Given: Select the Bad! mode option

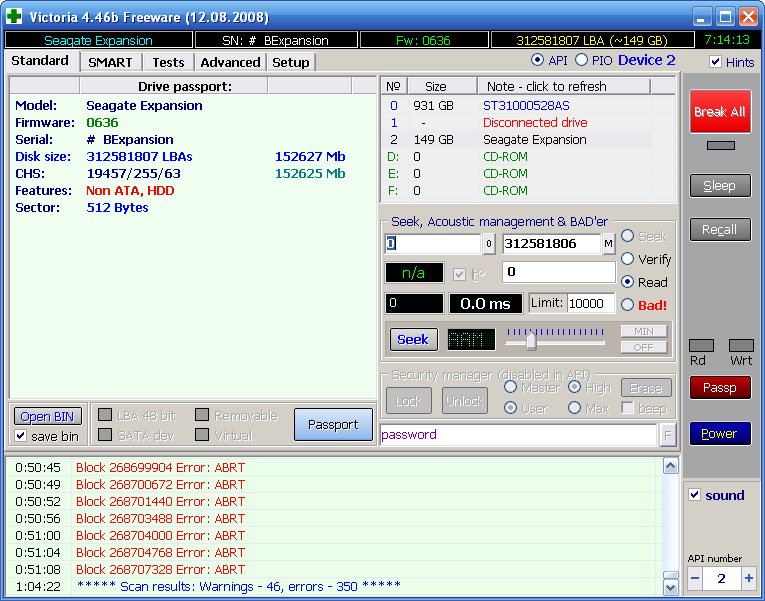Looking at the screenshot, I should 627,305.
